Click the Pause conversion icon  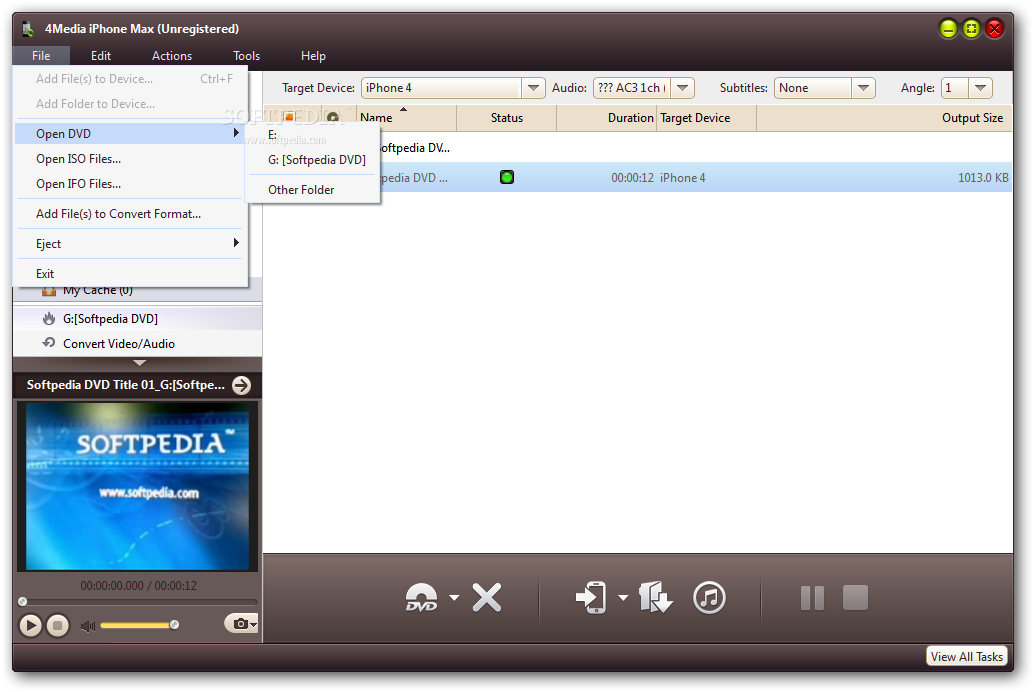[x=812, y=598]
